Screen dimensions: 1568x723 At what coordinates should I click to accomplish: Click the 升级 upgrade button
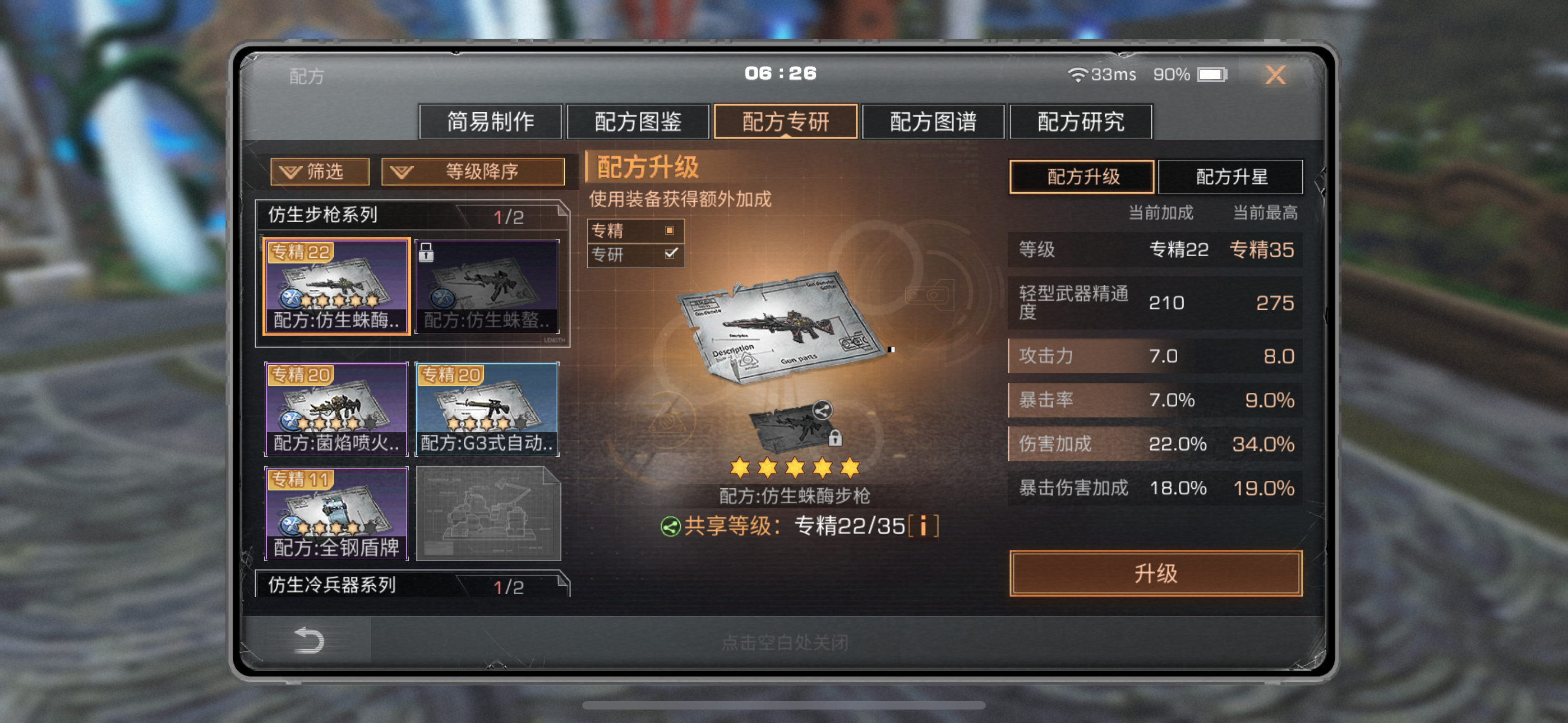(x=1155, y=573)
